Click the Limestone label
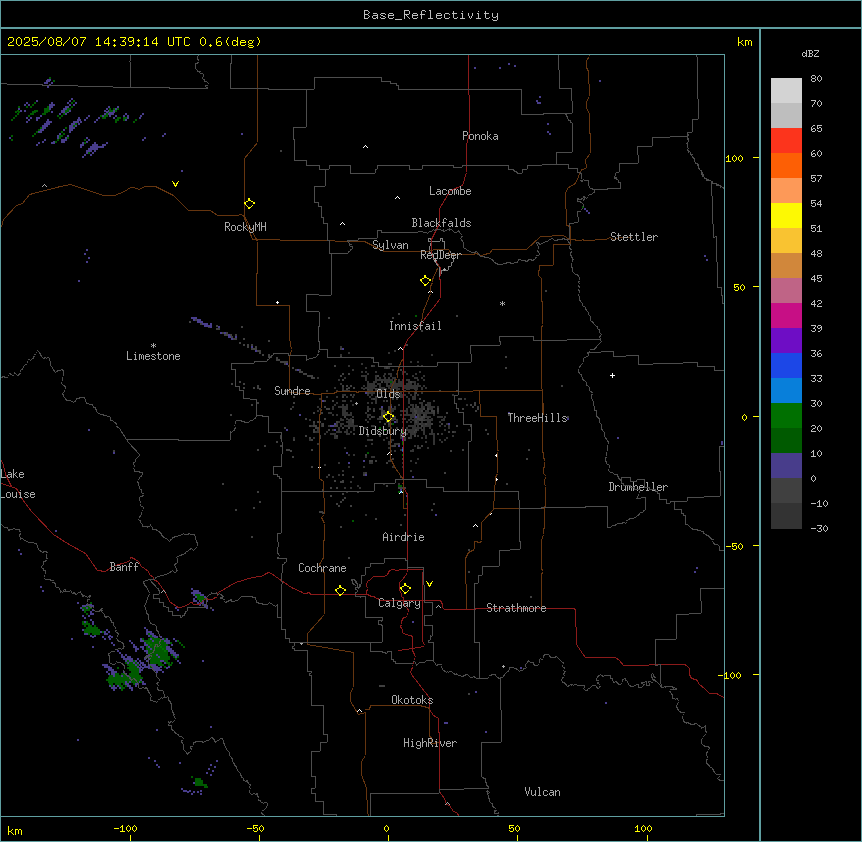 point(153,356)
